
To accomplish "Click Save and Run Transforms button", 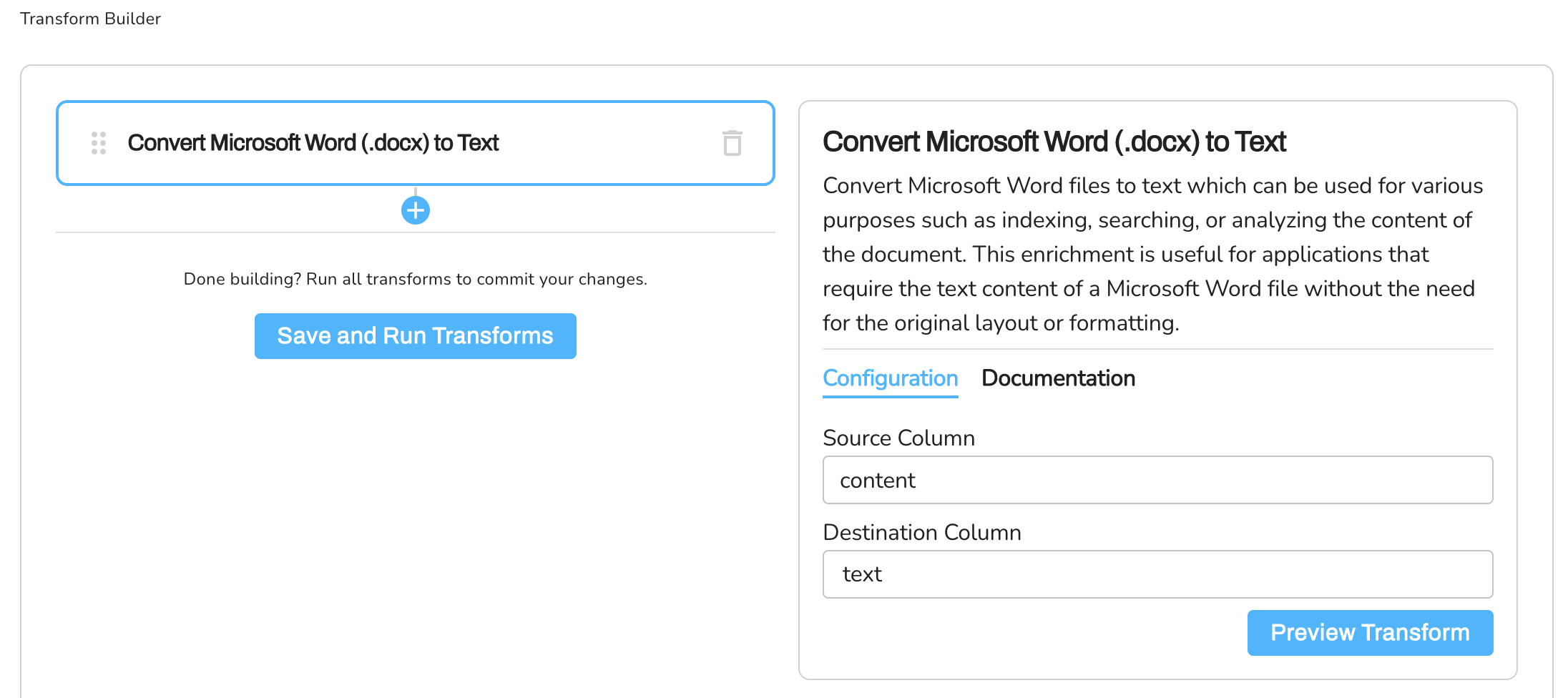I will [x=416, y=336].
